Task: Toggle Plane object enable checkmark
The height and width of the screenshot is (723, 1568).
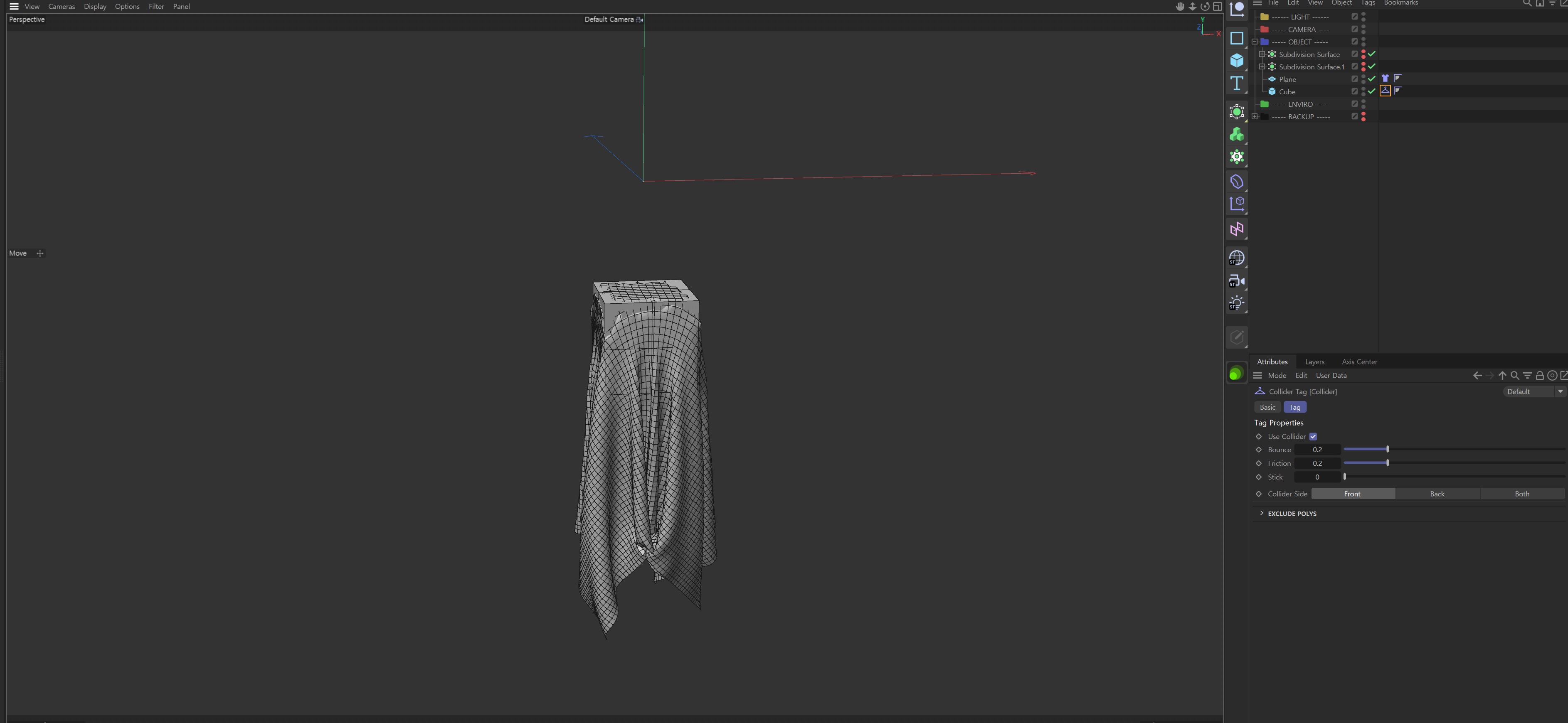Action: pos(1371,79)
